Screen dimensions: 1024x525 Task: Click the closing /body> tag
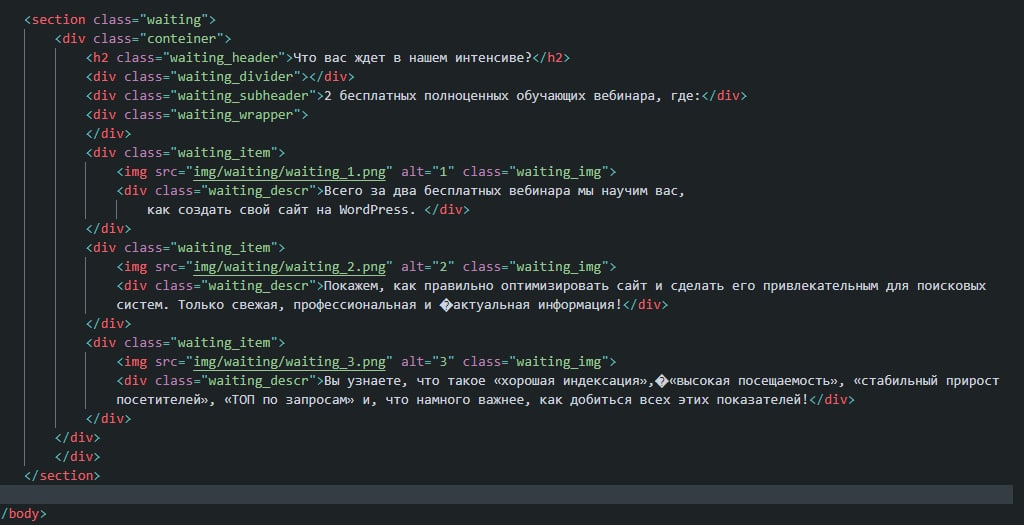pos(24,514)
